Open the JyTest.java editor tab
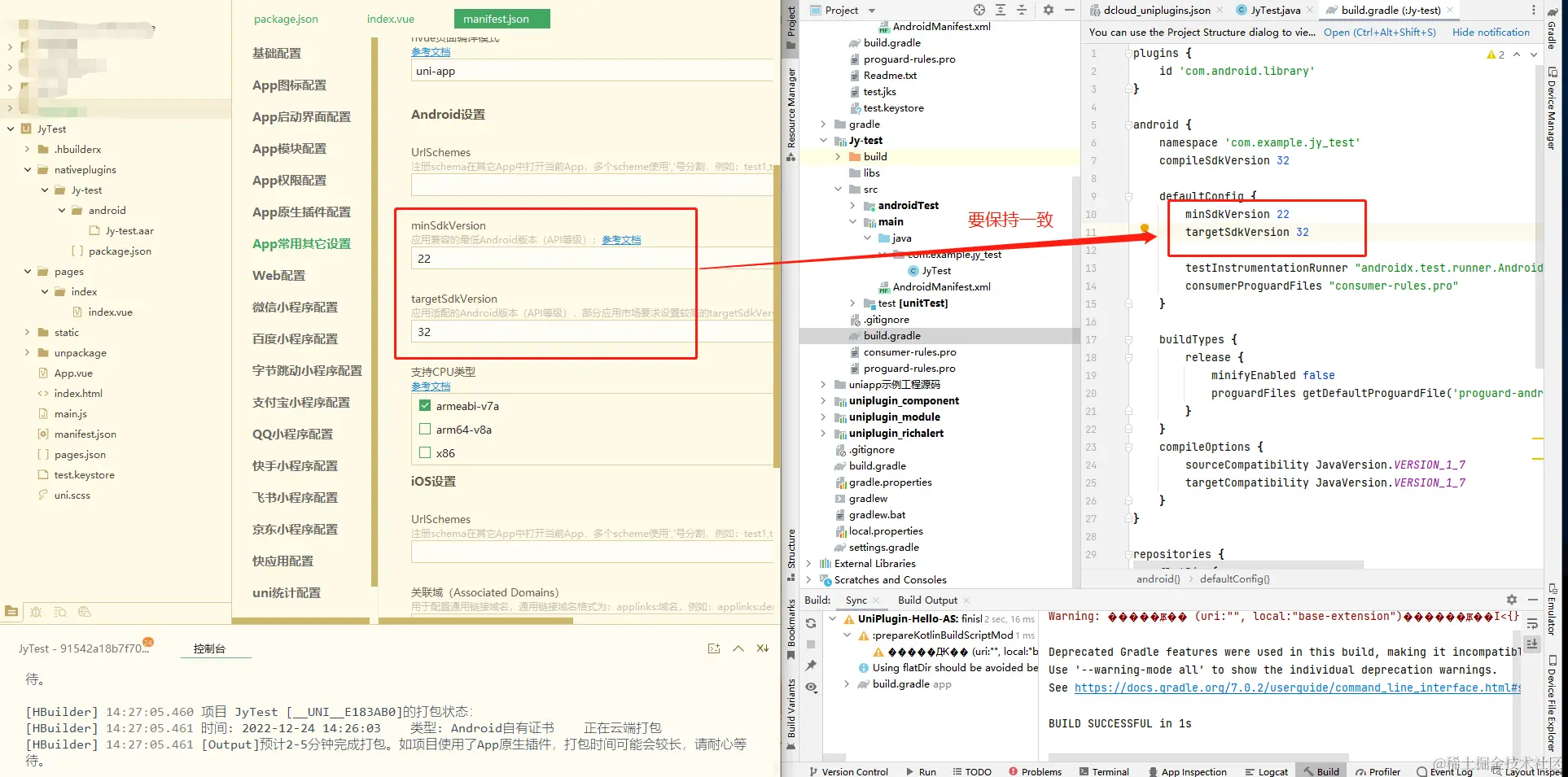 coord(1275,11)
